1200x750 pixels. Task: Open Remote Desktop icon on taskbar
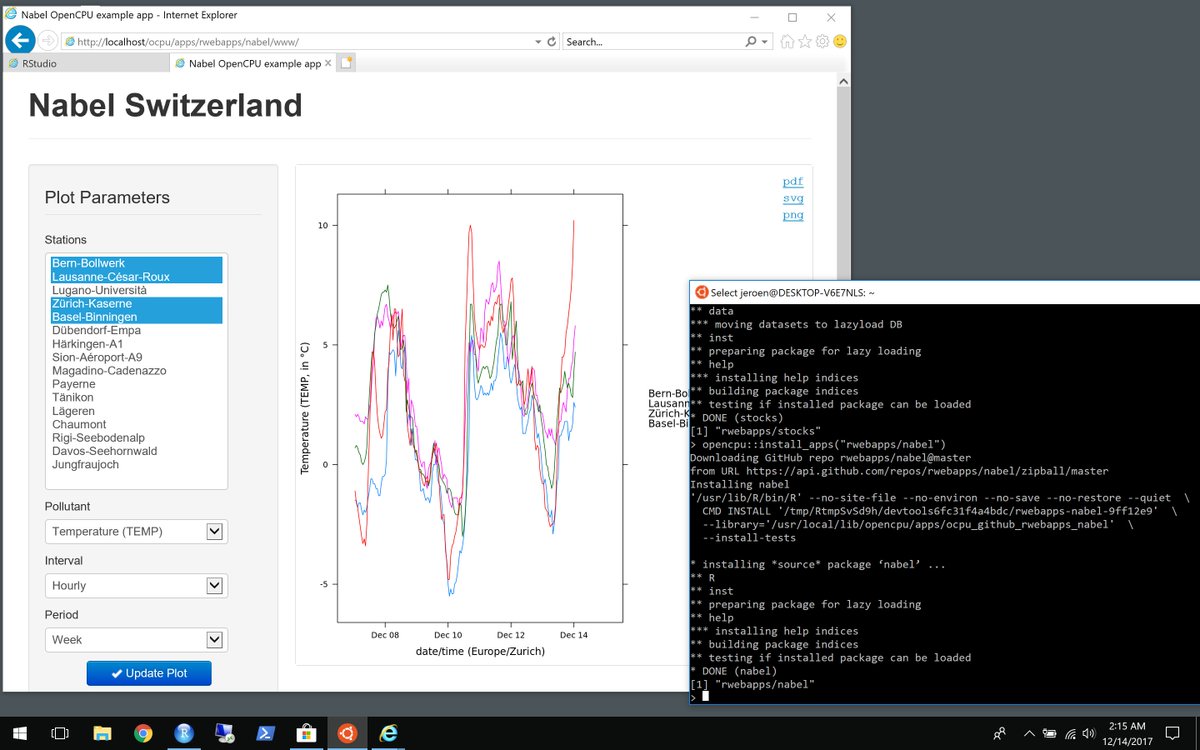pos(224,733)
